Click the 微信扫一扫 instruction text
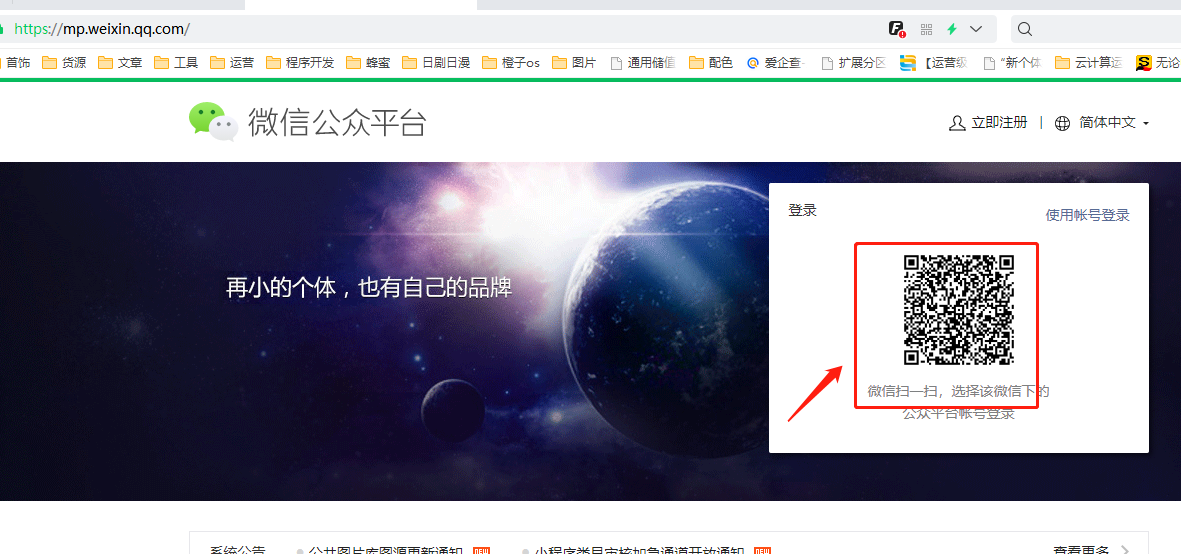This screenshot has height=554, width=1181. [959, 402]
